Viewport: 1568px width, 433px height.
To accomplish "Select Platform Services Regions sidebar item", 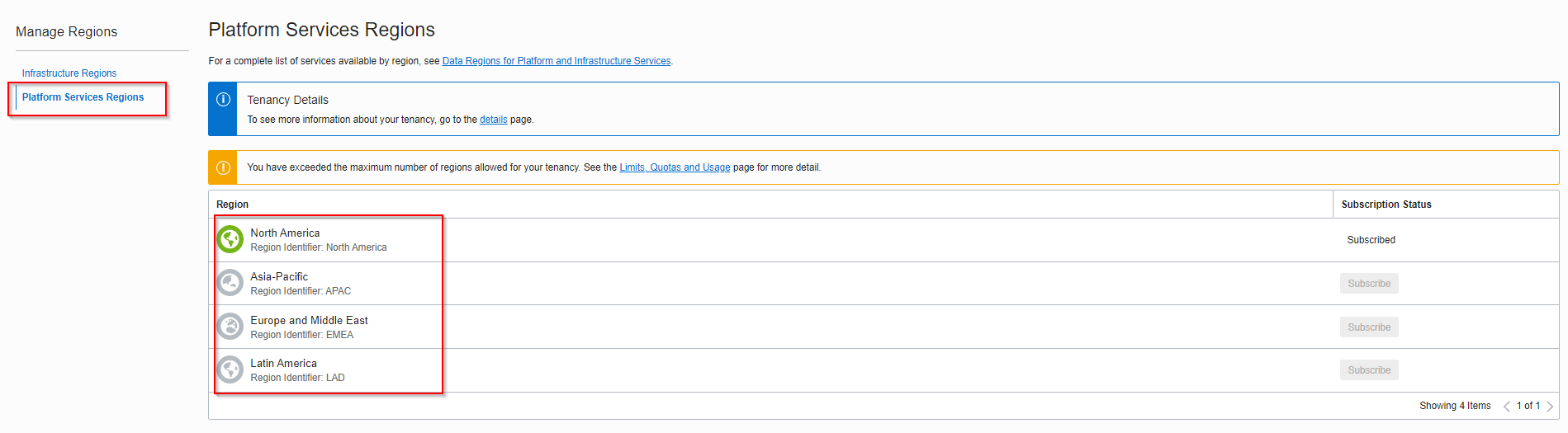I will (x=83, y=97).
